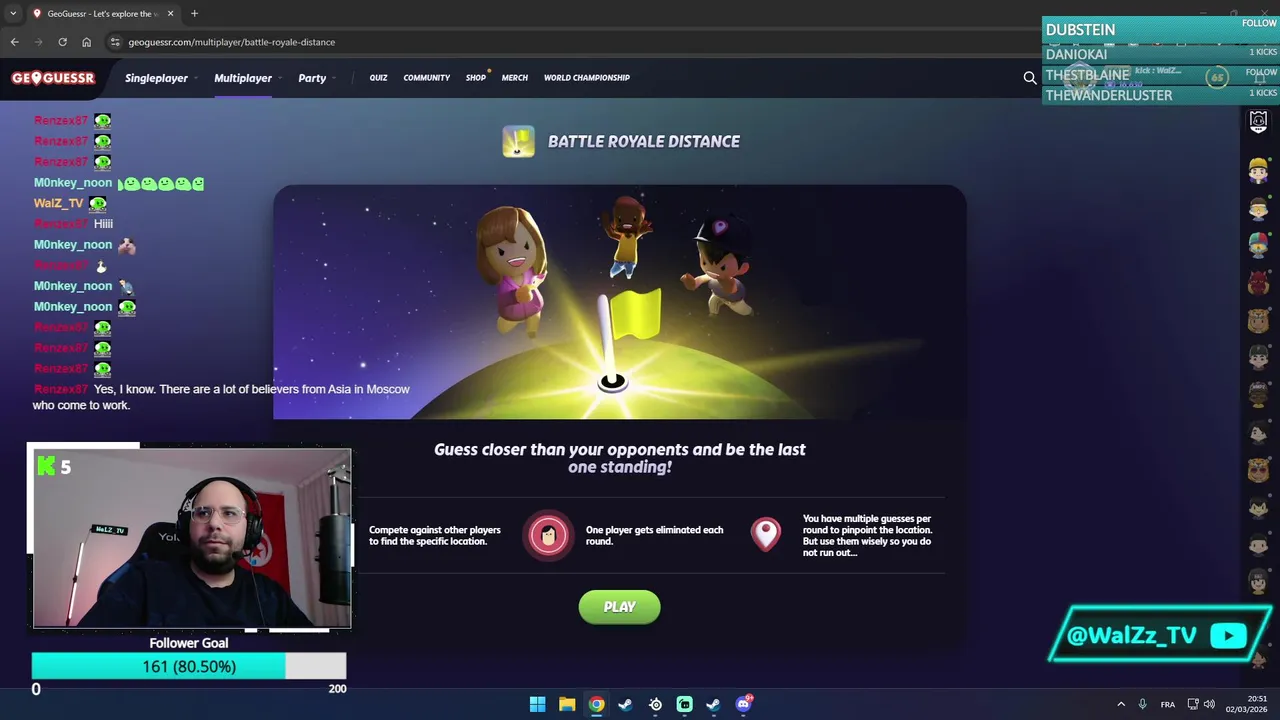This screenshot has height=720, width=1280.
Task: Close the GeoGuessr browser tab
Action: pyautogui.click(x=170, y=14)
